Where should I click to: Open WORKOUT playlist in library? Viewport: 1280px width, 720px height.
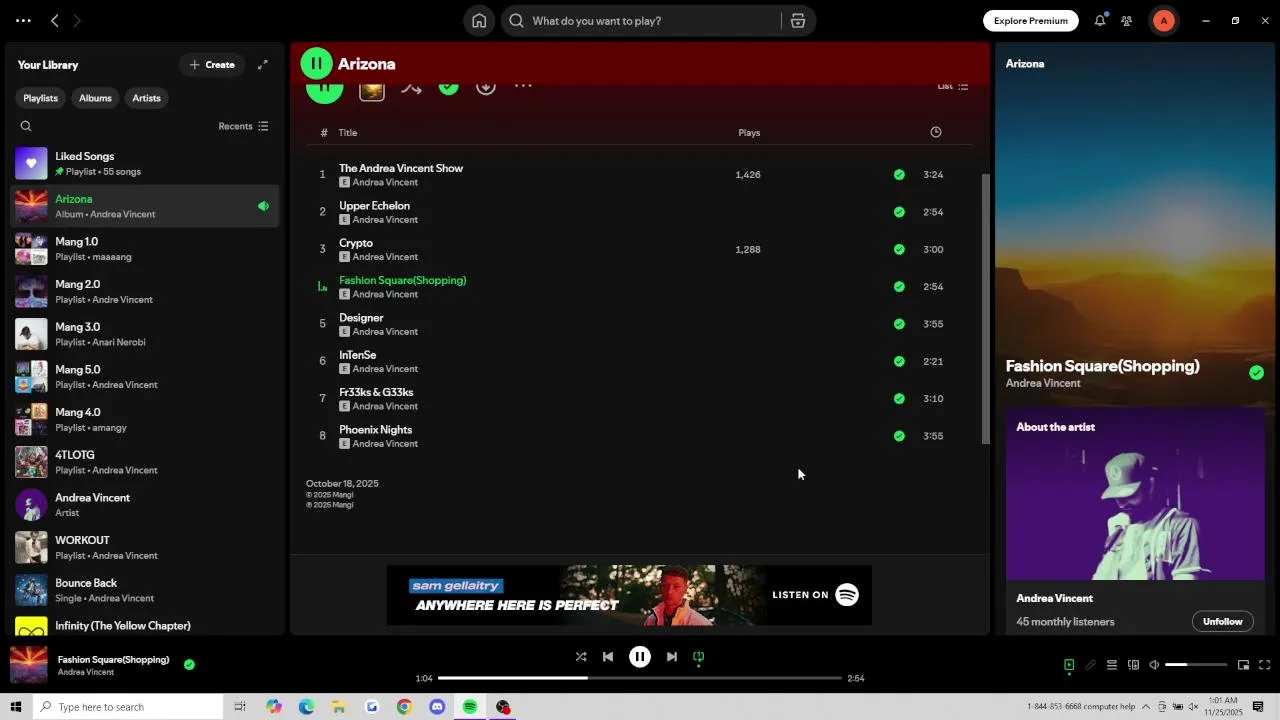pyautogui.click(x=146, y=547)
